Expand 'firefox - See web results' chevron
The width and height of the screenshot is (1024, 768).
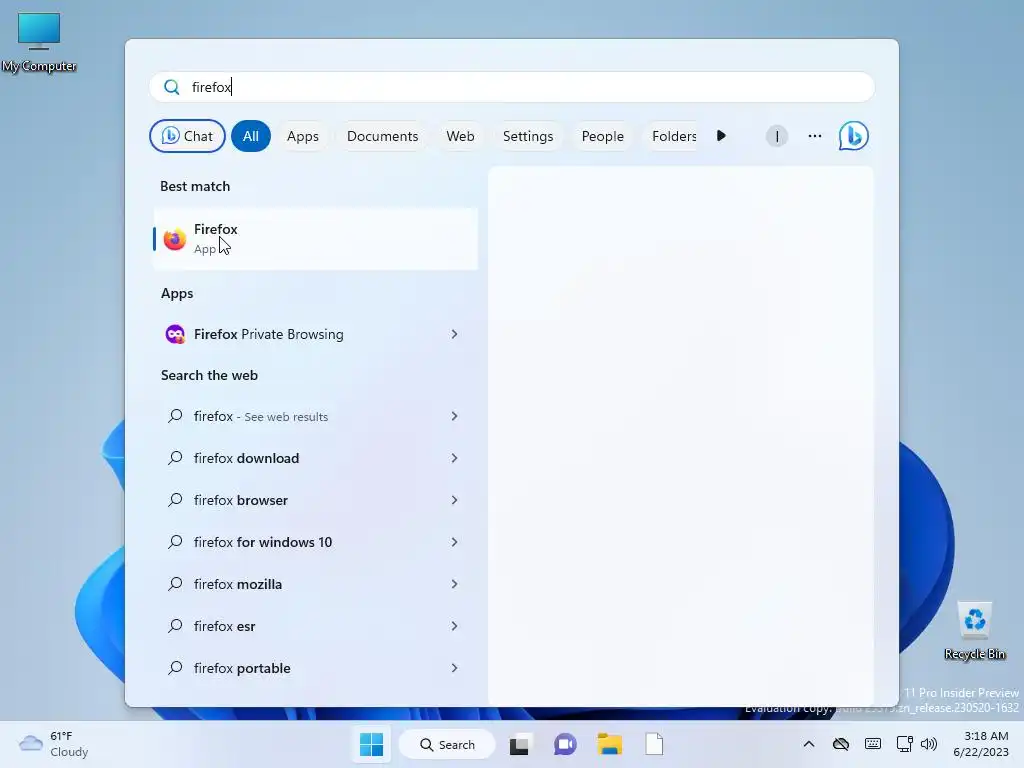455,416
